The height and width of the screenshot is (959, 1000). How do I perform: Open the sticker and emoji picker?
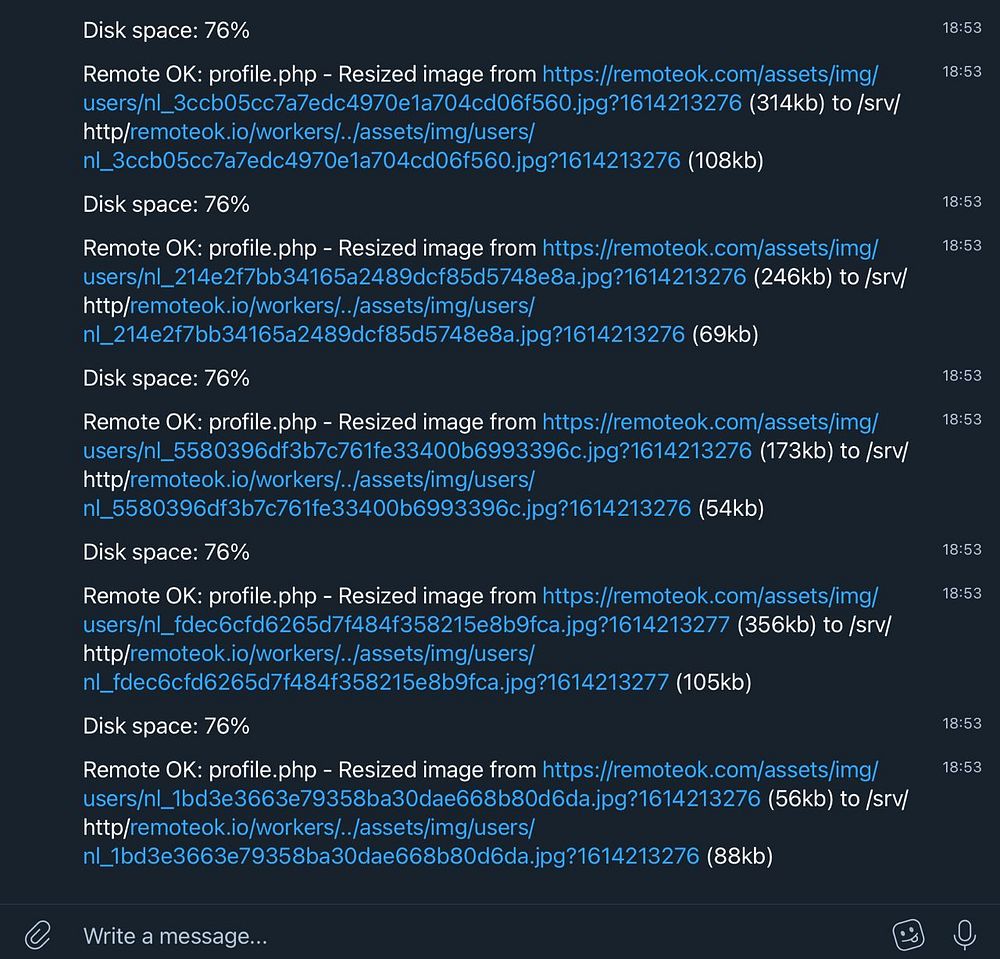(908, 935)
